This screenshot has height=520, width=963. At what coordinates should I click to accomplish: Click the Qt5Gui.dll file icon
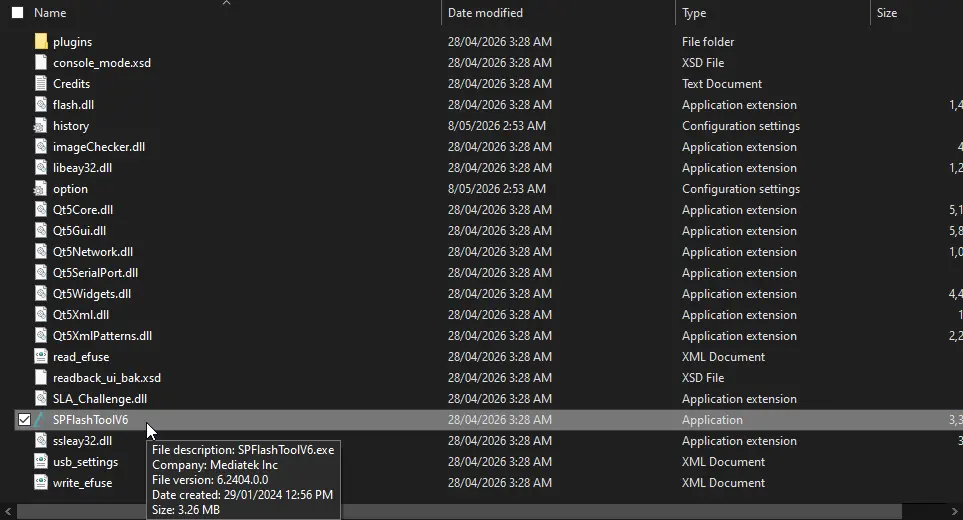coord(41,231)
